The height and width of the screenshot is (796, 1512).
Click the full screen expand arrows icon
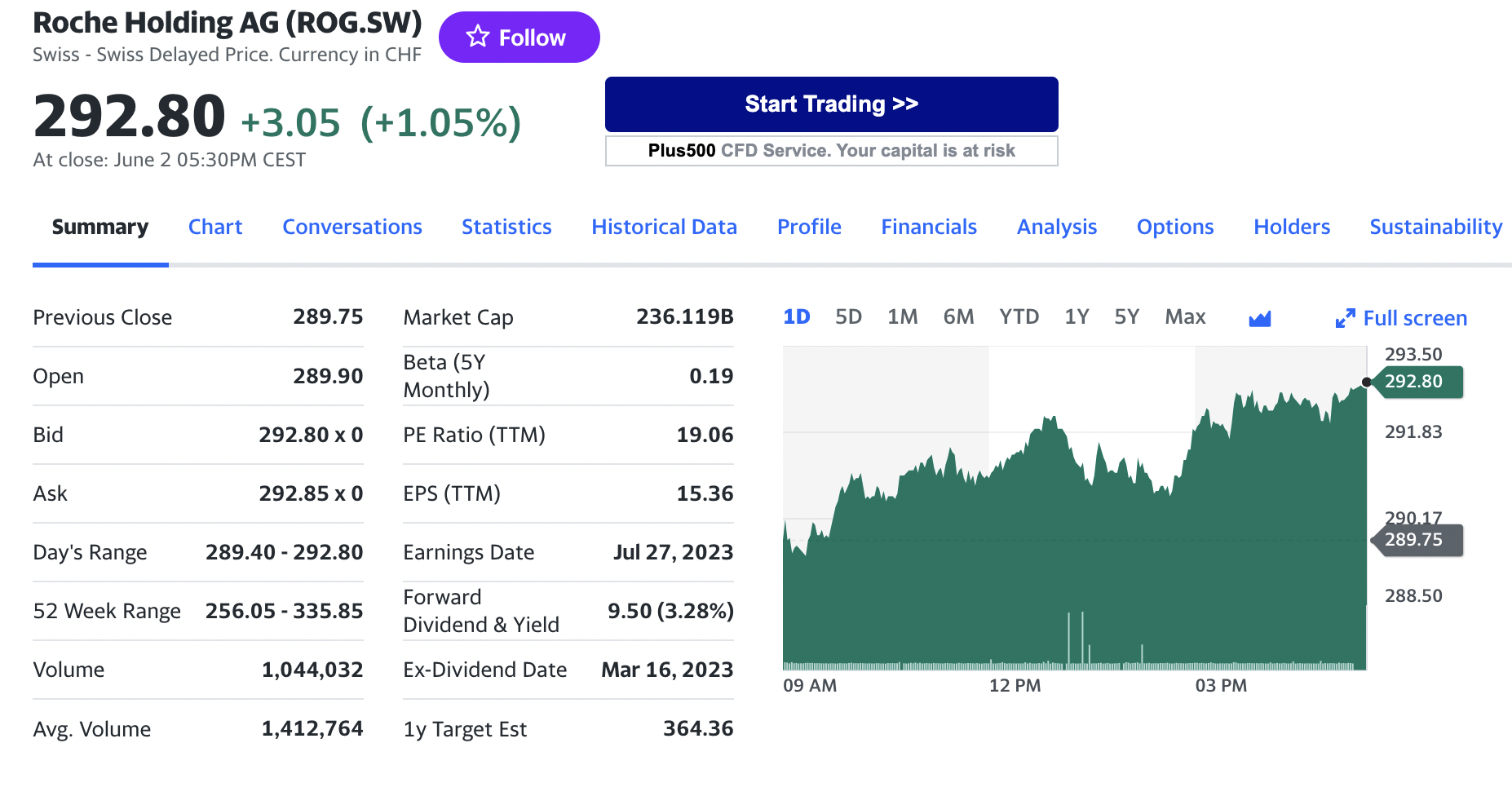(x=1345, y=319)
